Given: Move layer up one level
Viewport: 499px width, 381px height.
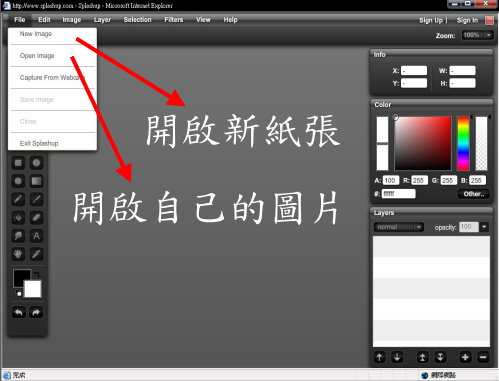Looking at the screenshot, I should point(379,358).
